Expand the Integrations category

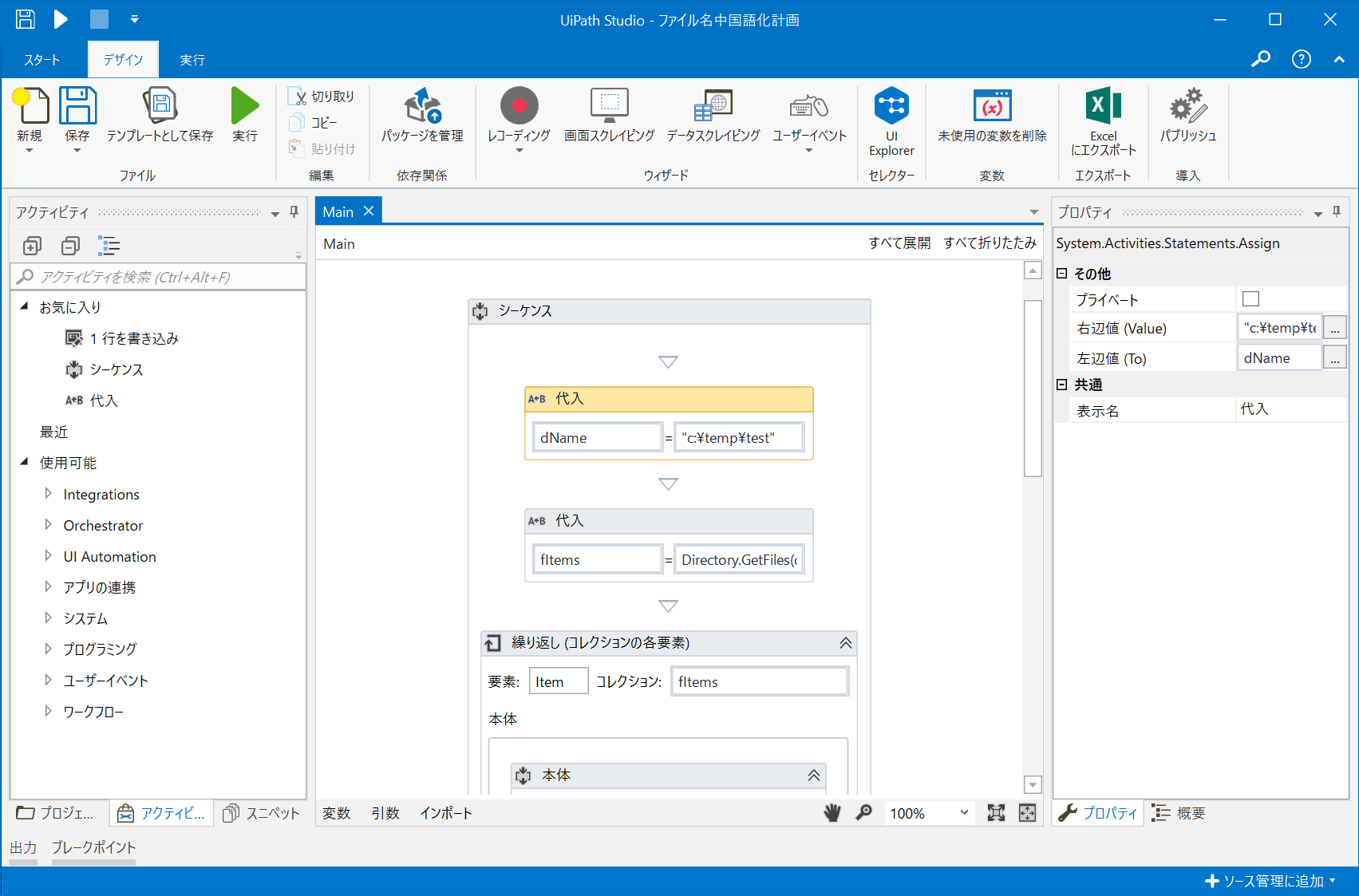point(48,494)
